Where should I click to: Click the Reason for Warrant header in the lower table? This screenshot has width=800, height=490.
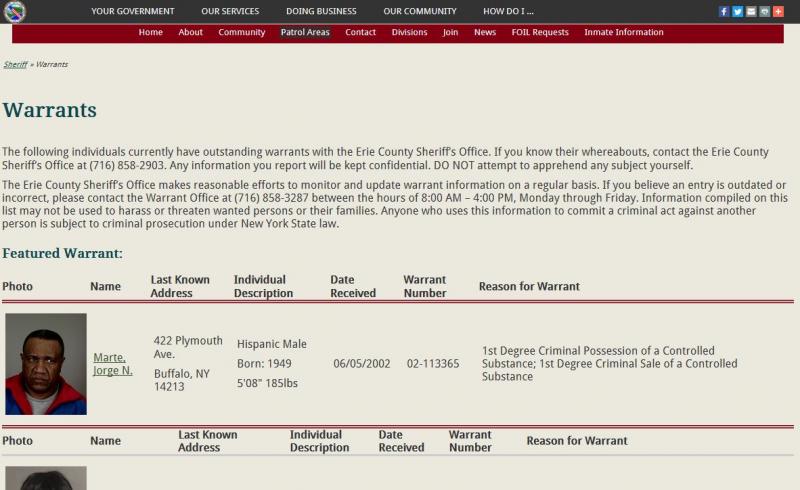coord(577,440)
